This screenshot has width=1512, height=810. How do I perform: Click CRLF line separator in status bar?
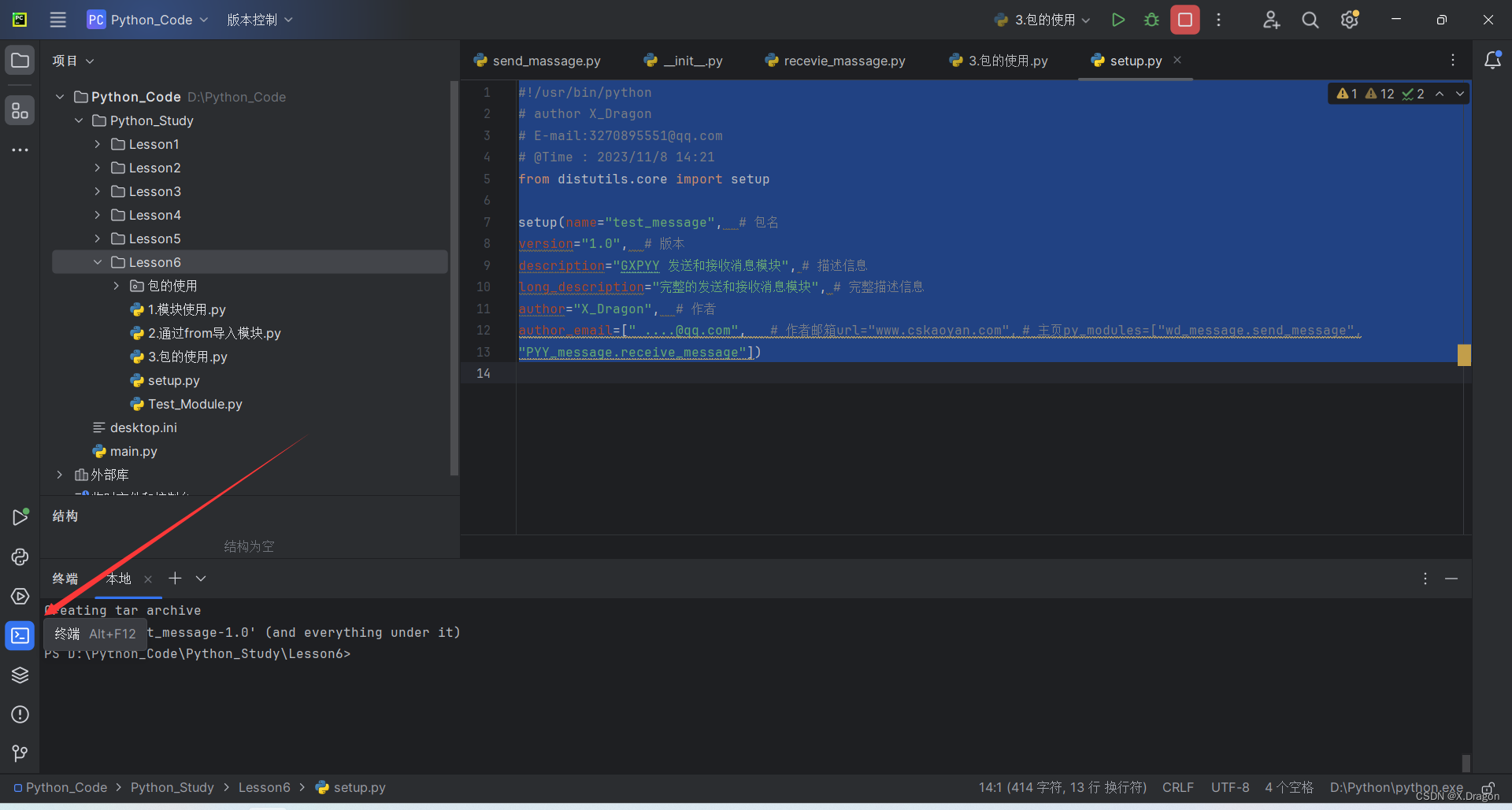(x=1178, y=787)
